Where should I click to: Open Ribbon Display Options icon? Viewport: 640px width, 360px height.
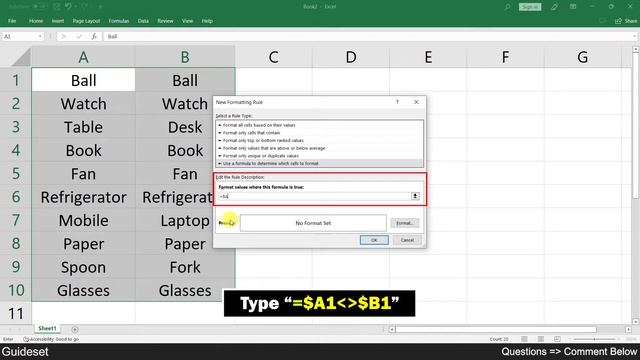point(573,7)
